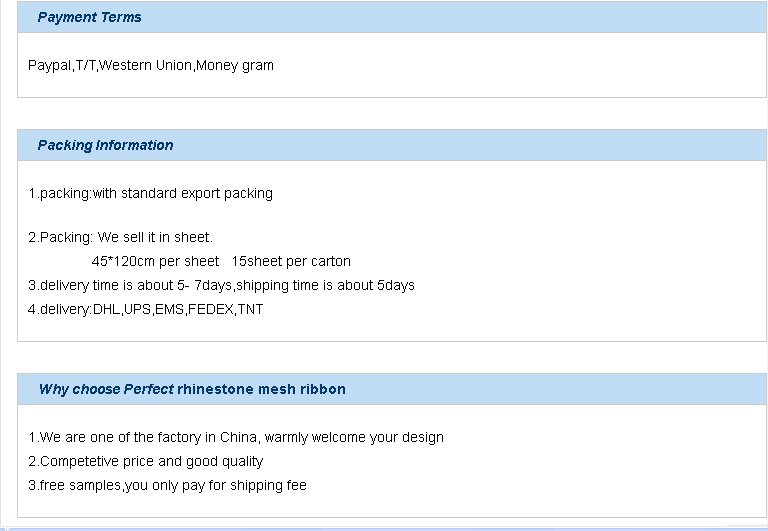
Task: Click TNT in the delivery carriers line
Action: point(250,309)
